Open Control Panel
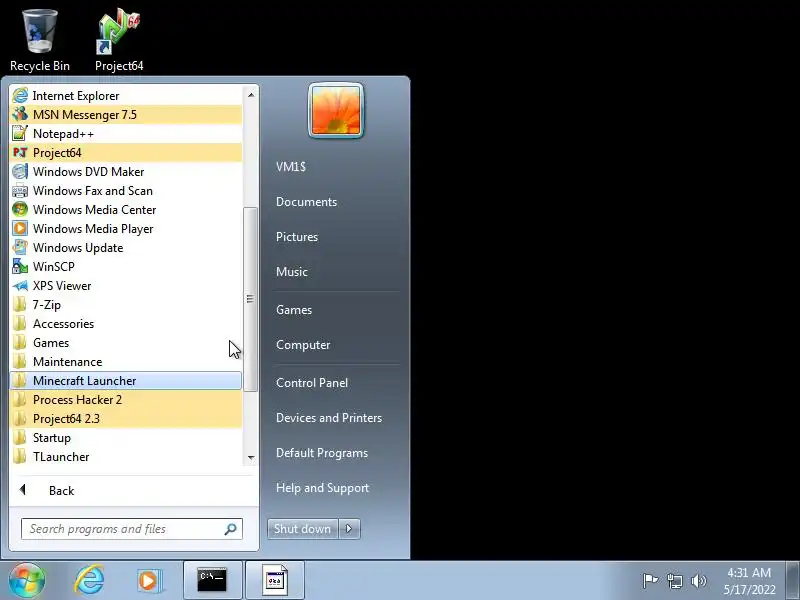Image resolution: width=800 pixels, height=600 pixels. tap(312, 383)
